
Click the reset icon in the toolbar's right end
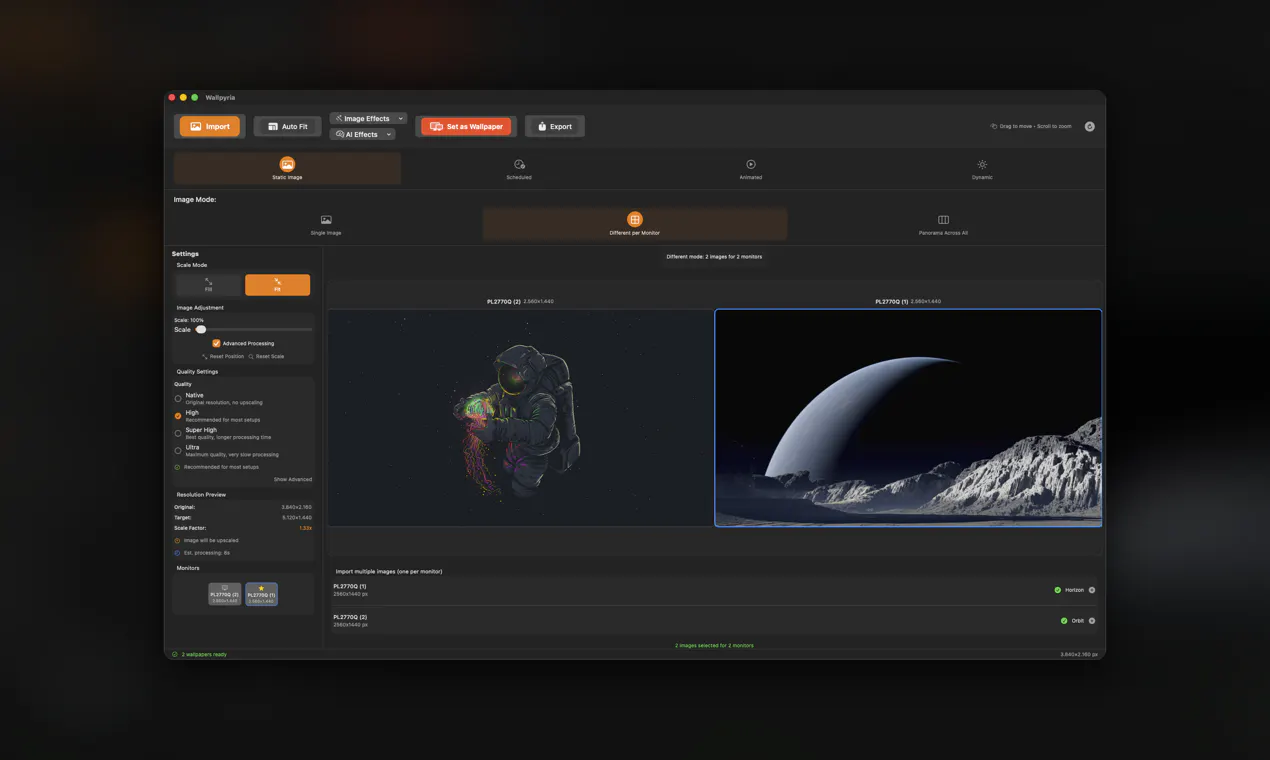[x=1089, y=126]
